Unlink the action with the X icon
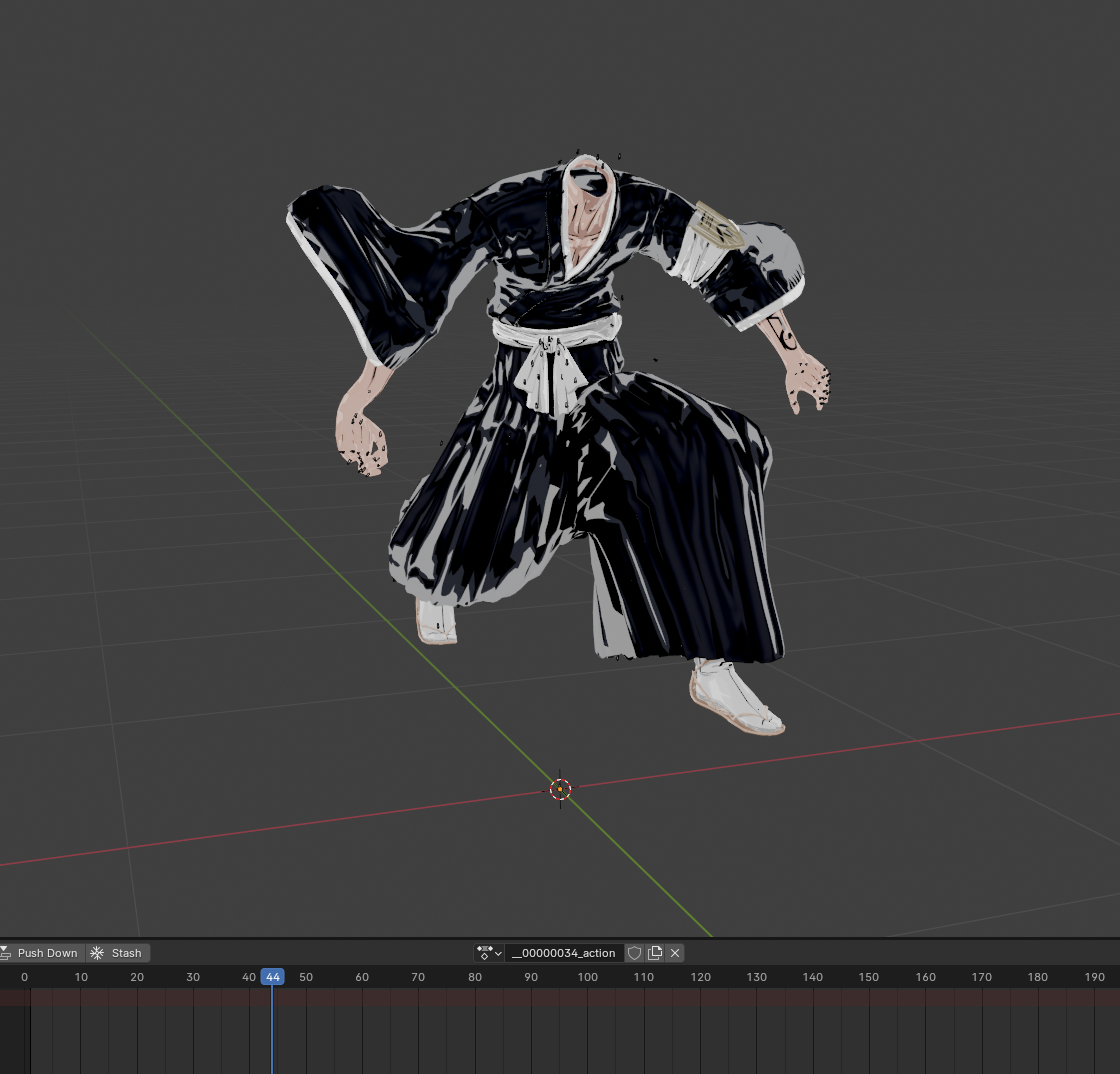This screenshot has width=1120, height=1074. (675, 953)
